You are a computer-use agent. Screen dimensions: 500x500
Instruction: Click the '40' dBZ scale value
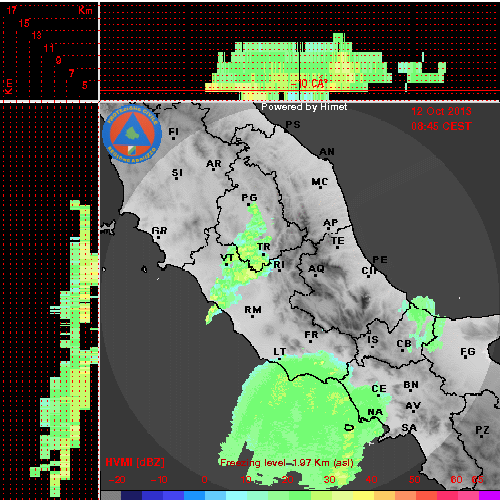click(x=371, y=480)
